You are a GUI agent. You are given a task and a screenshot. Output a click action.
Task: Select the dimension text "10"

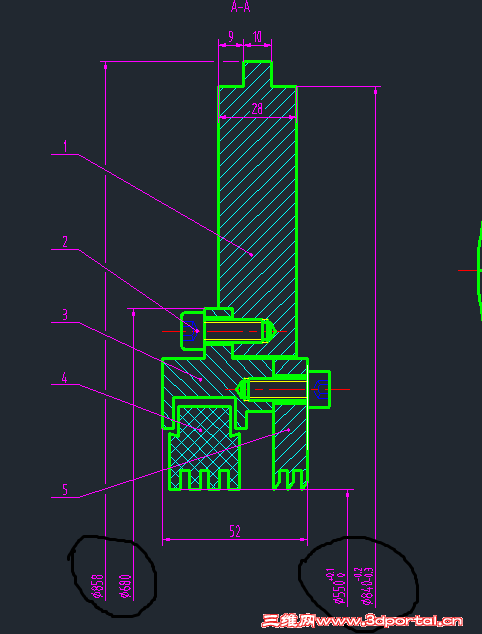coord(257,37)
